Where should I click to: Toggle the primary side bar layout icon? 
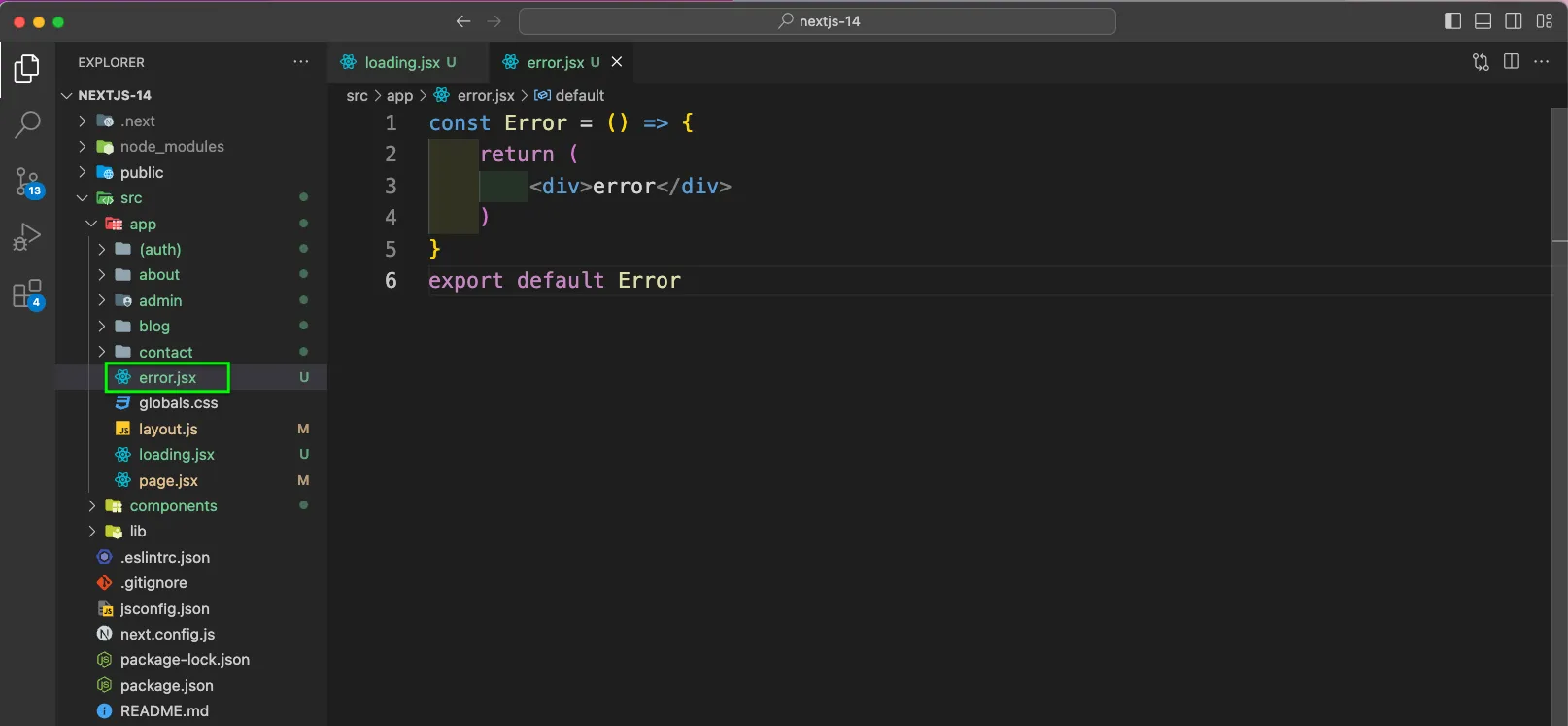tap(1453, 21)
